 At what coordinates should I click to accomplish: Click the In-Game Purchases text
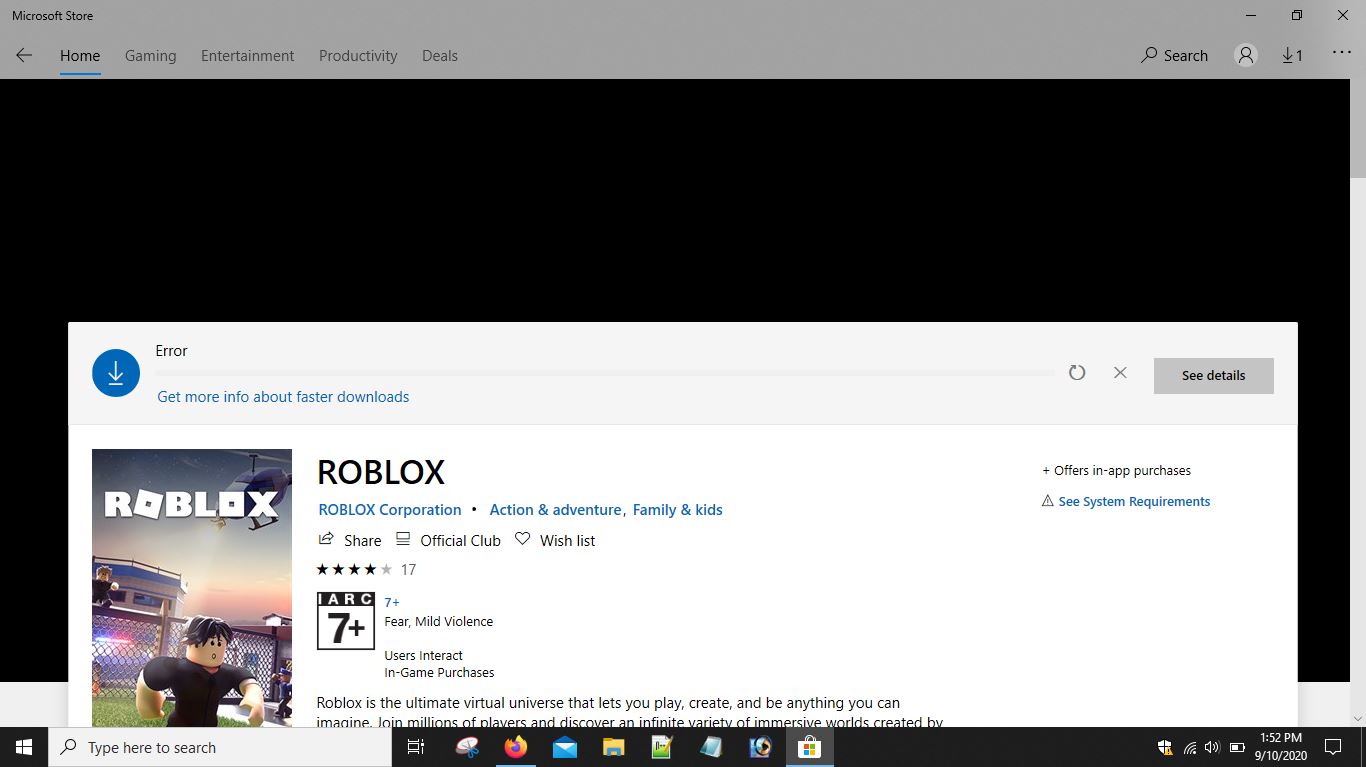click(439, 673)
